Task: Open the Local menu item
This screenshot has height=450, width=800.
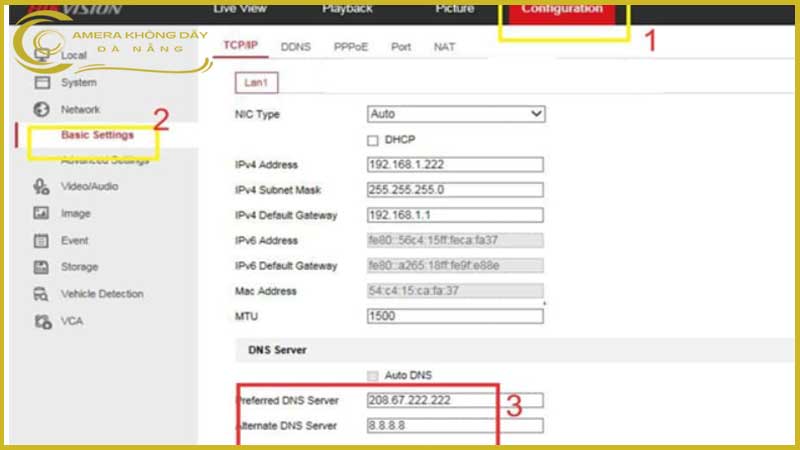Action: click(x=74, y=56)
